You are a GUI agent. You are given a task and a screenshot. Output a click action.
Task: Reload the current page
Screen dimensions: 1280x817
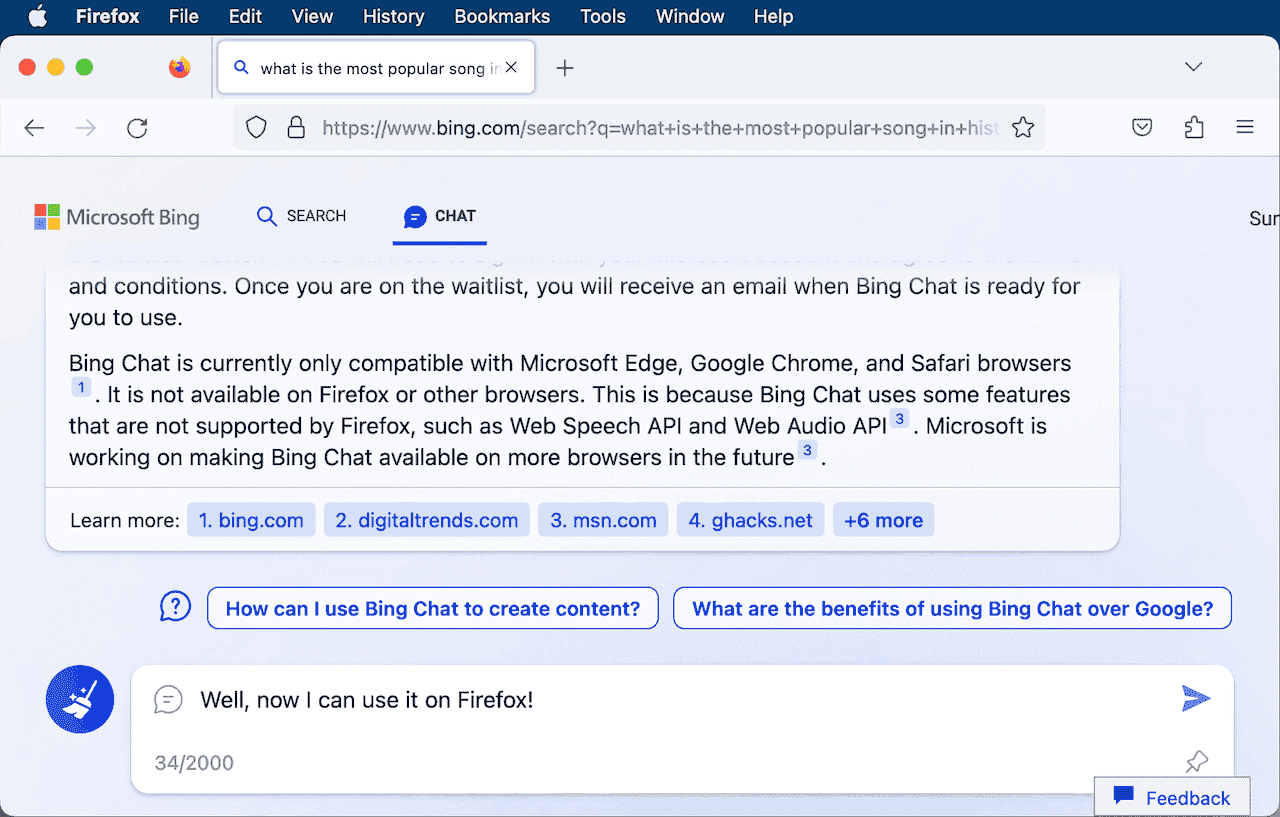[x=138, y=128]
